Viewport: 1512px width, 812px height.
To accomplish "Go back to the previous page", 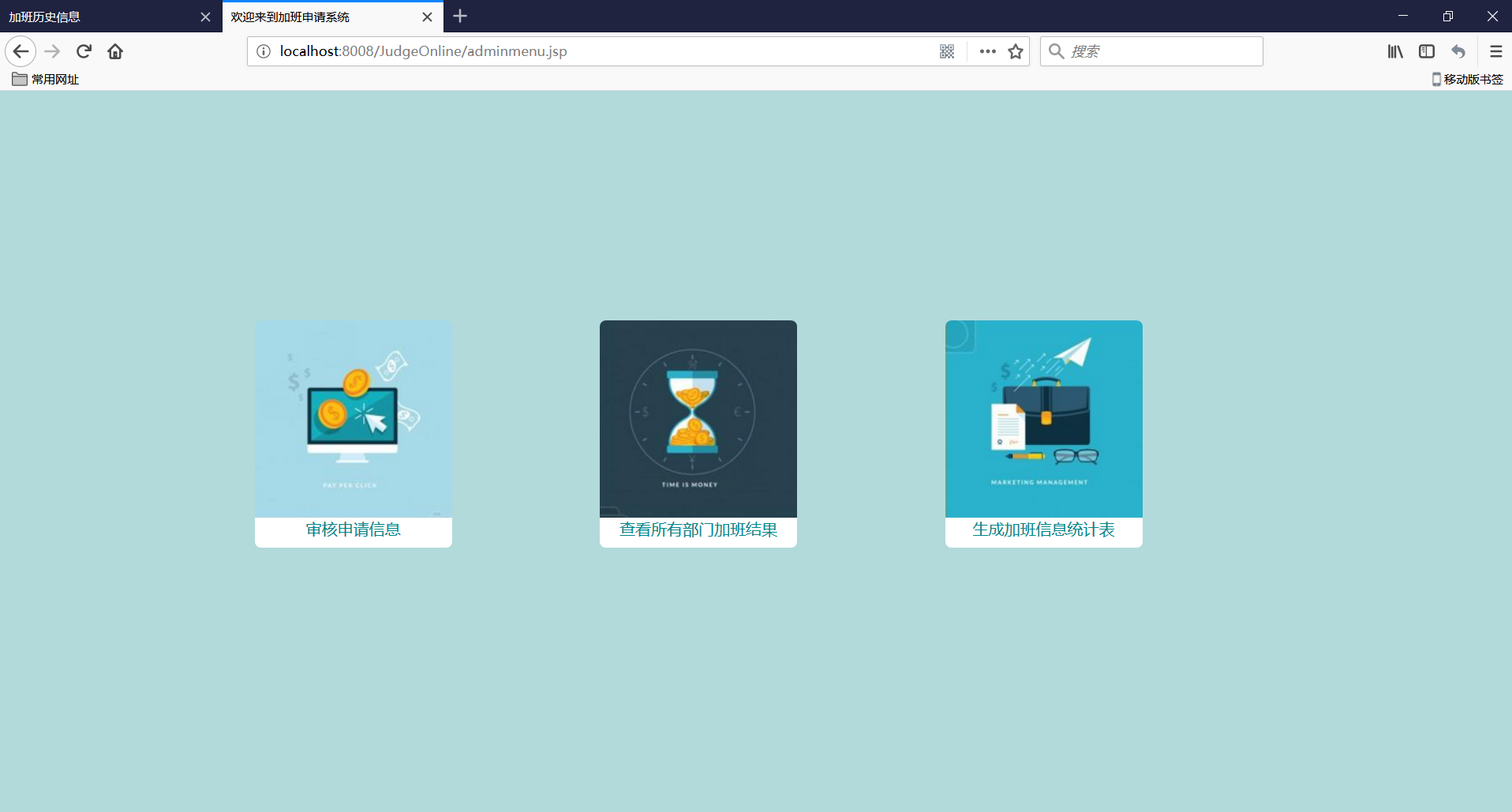I will click(21, 51).
